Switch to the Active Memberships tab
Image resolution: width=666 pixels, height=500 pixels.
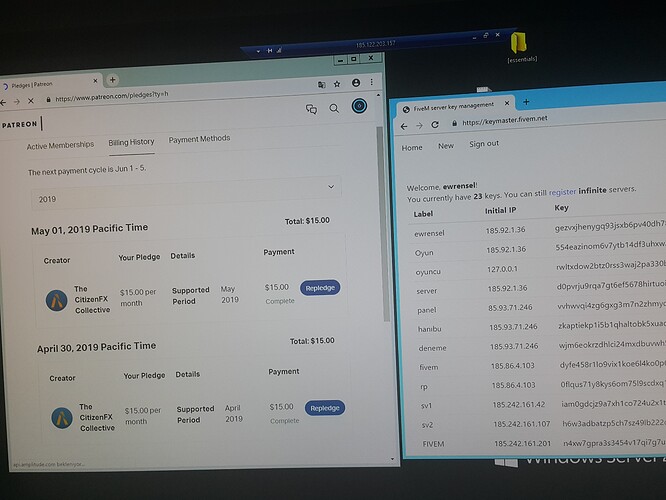point(60,145)
